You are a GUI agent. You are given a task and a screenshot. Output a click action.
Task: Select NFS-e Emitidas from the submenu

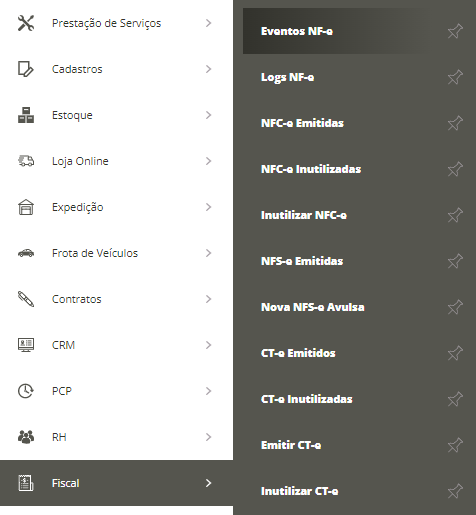click(x=302, y=261)
